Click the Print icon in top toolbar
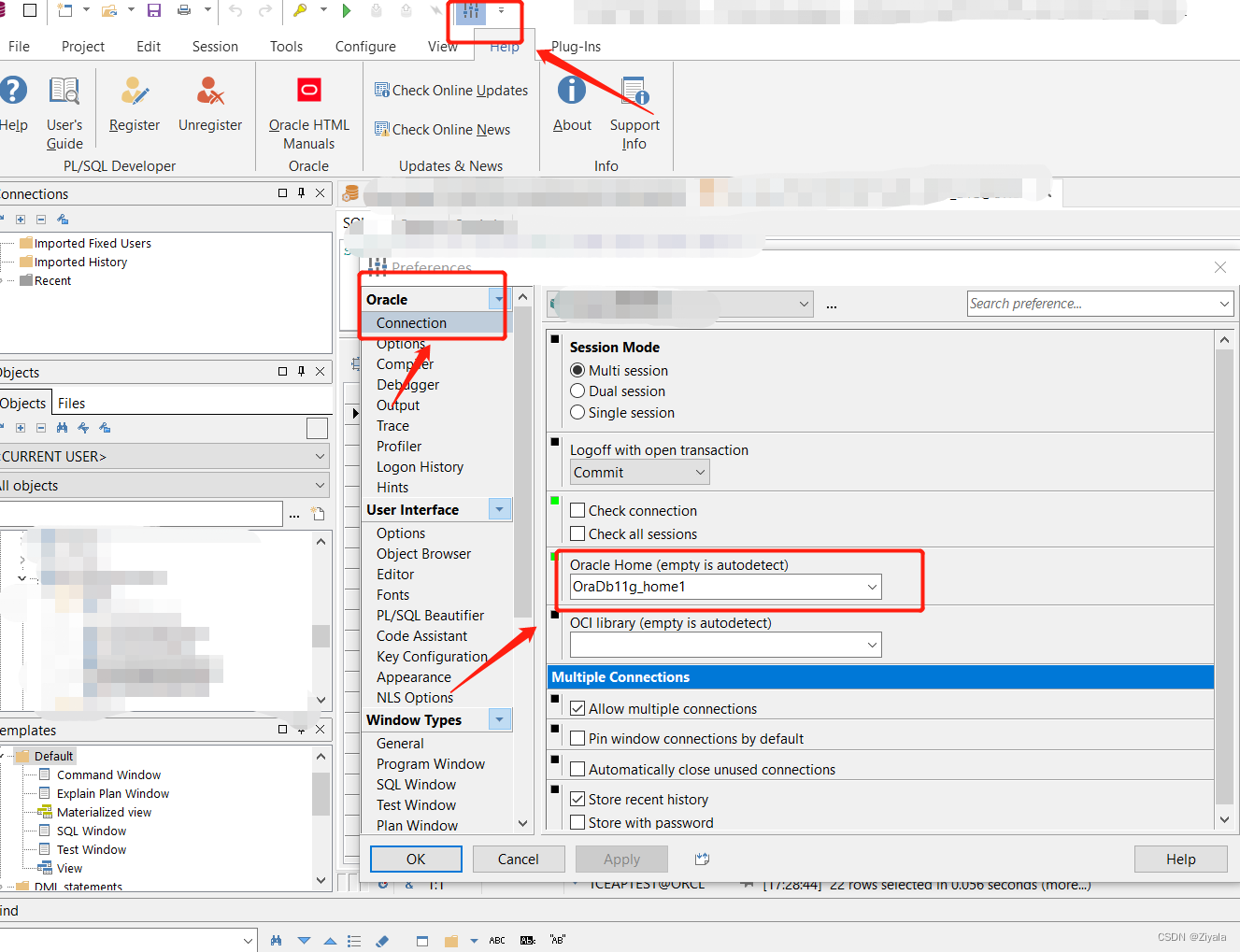1240x952 pixels. (184, 10)
